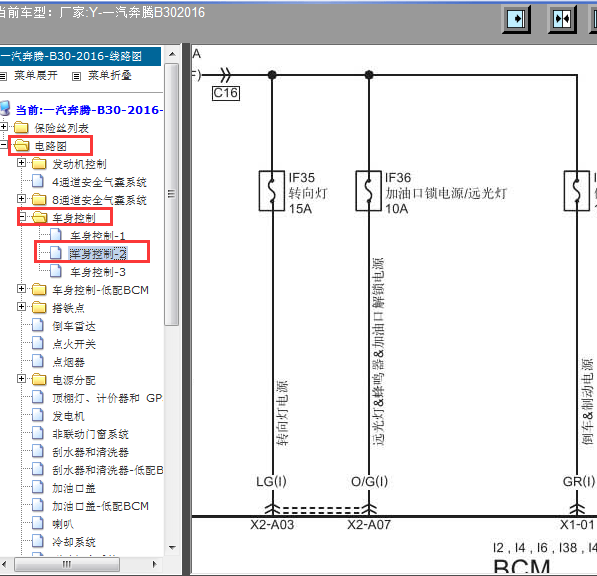Select the 8通道安全气囊系统 folder label
The image size is (597, 576).
pos(99,200)
